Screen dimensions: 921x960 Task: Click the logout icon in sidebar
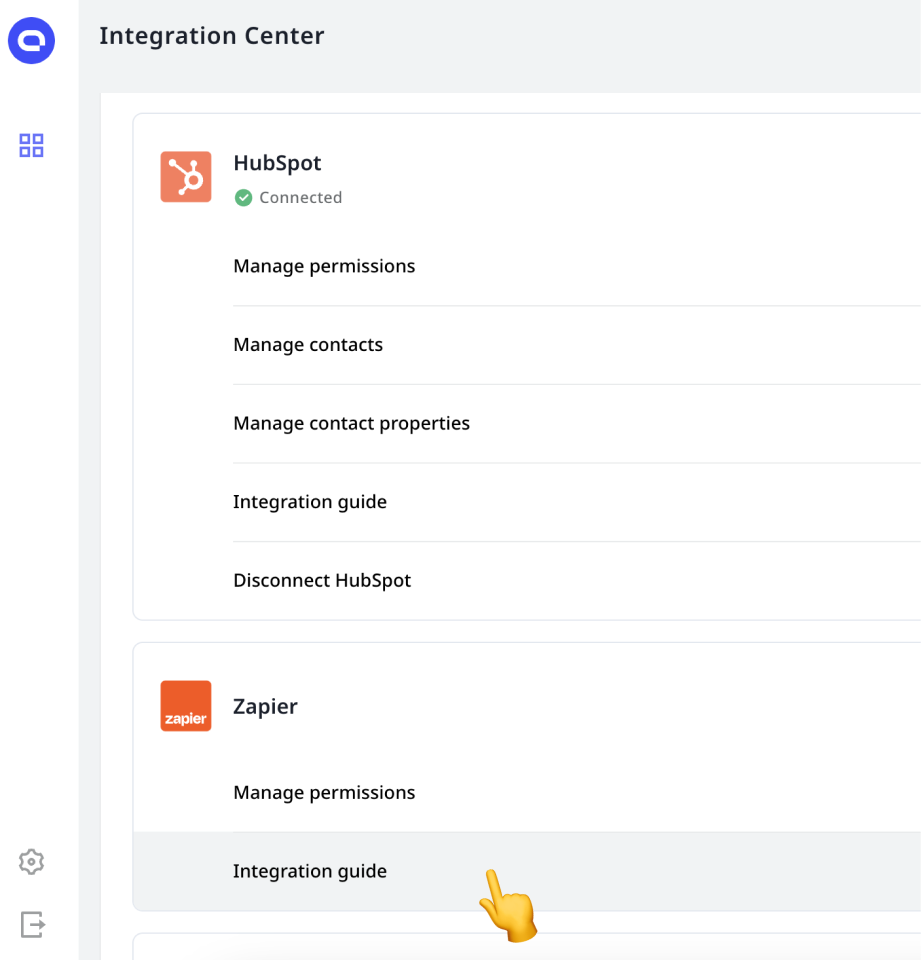click(32, 924)
